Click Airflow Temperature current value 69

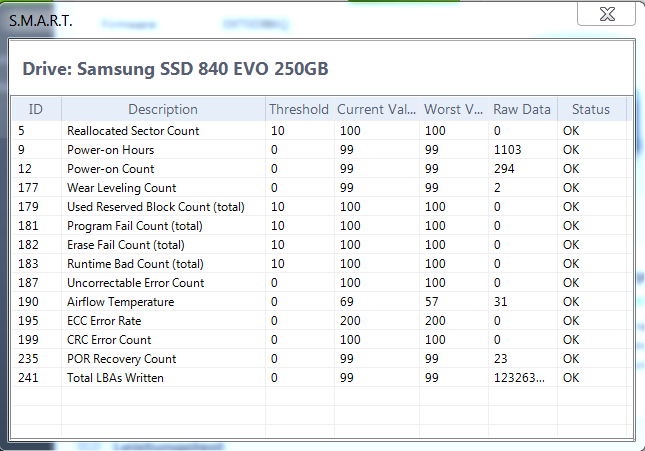tap(347, 302)
